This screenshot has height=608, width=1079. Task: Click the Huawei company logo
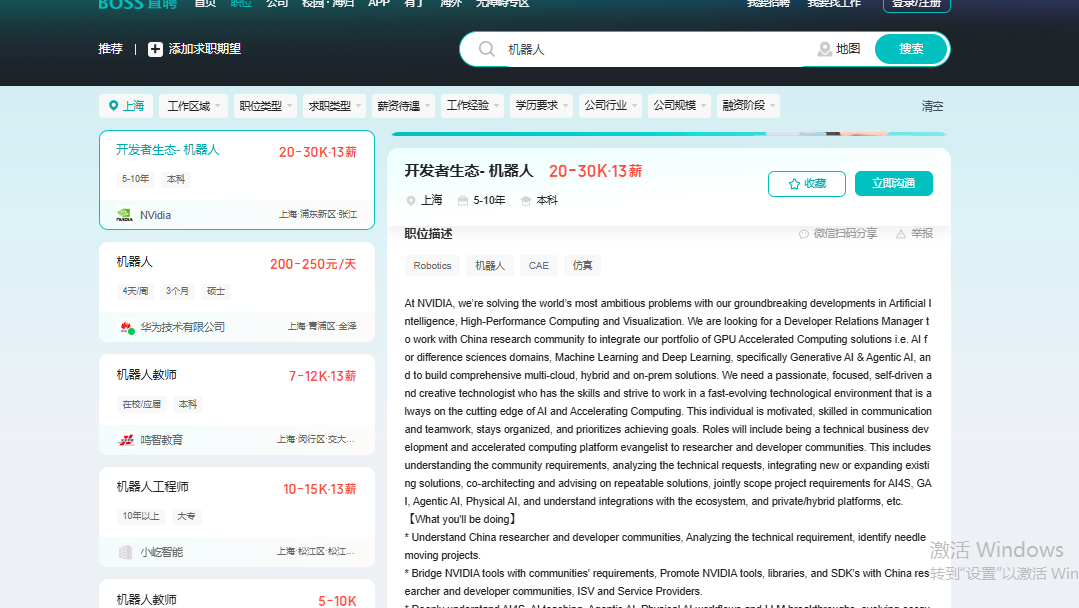(x=126, y=327)
